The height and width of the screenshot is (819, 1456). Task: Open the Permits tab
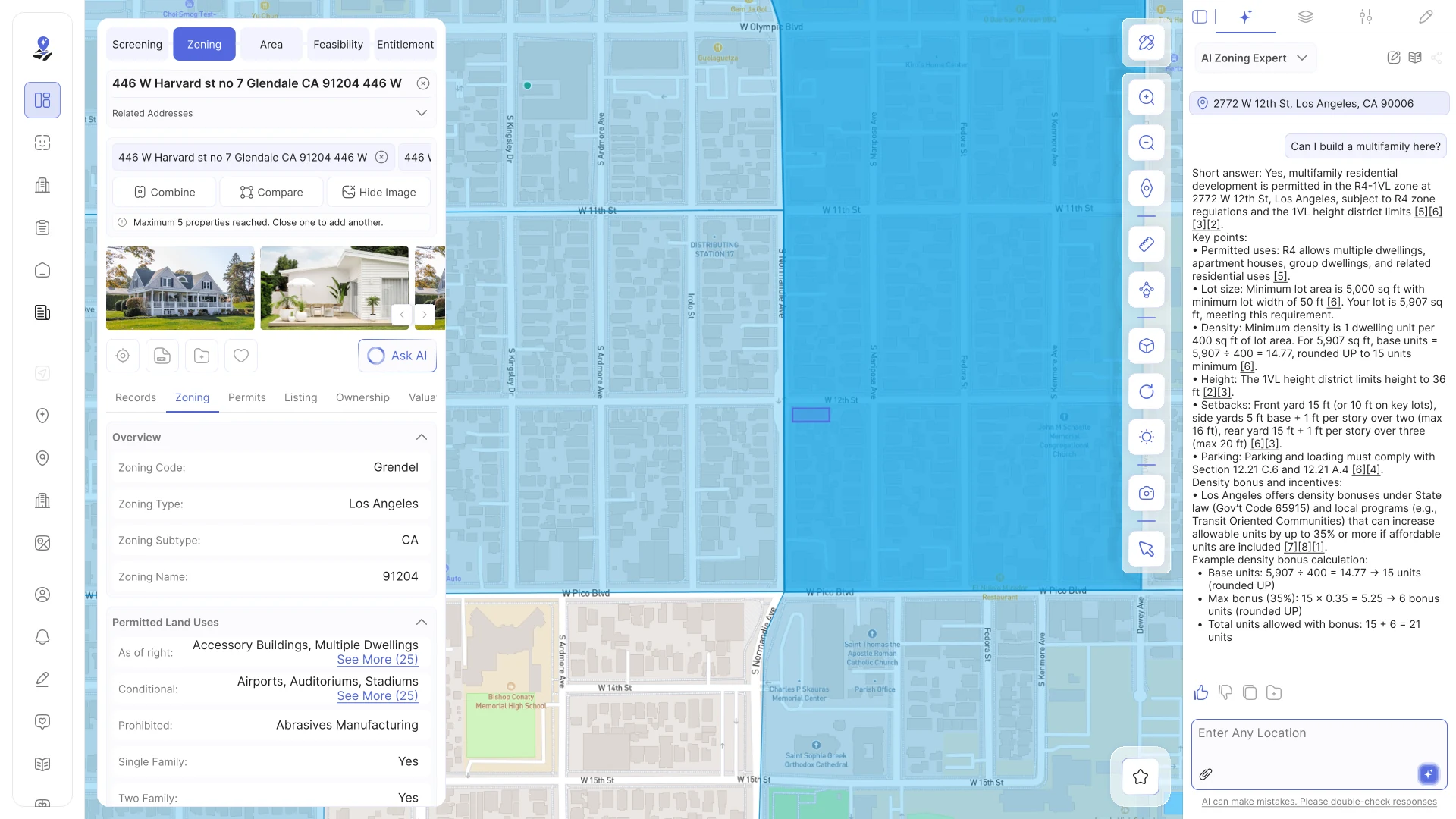pyautogui.click(x=247, y=397)
